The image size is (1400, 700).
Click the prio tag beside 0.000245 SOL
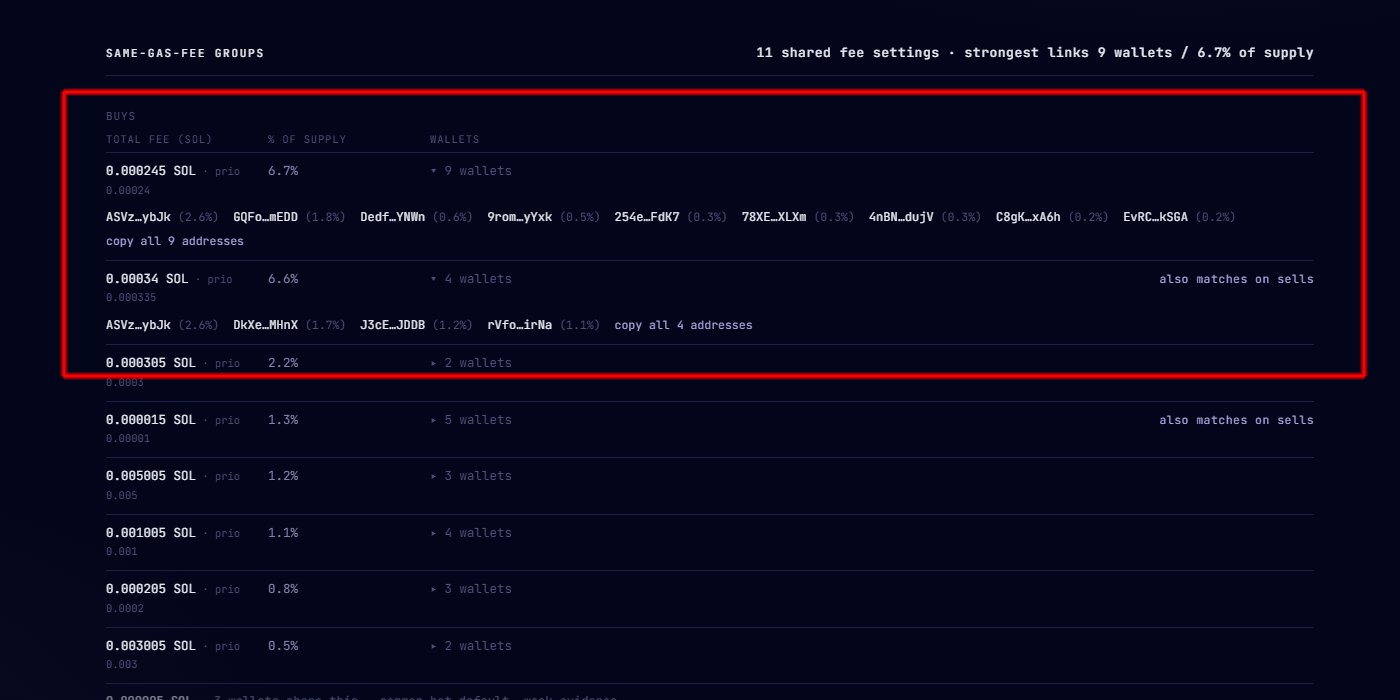pos(226,171)
